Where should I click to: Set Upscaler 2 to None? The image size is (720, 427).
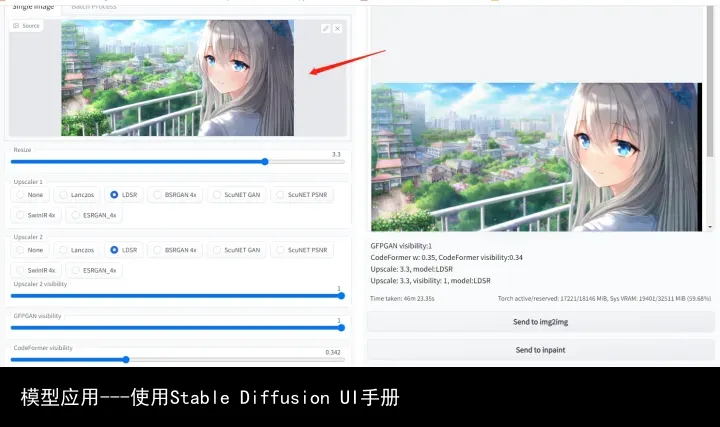29,250
